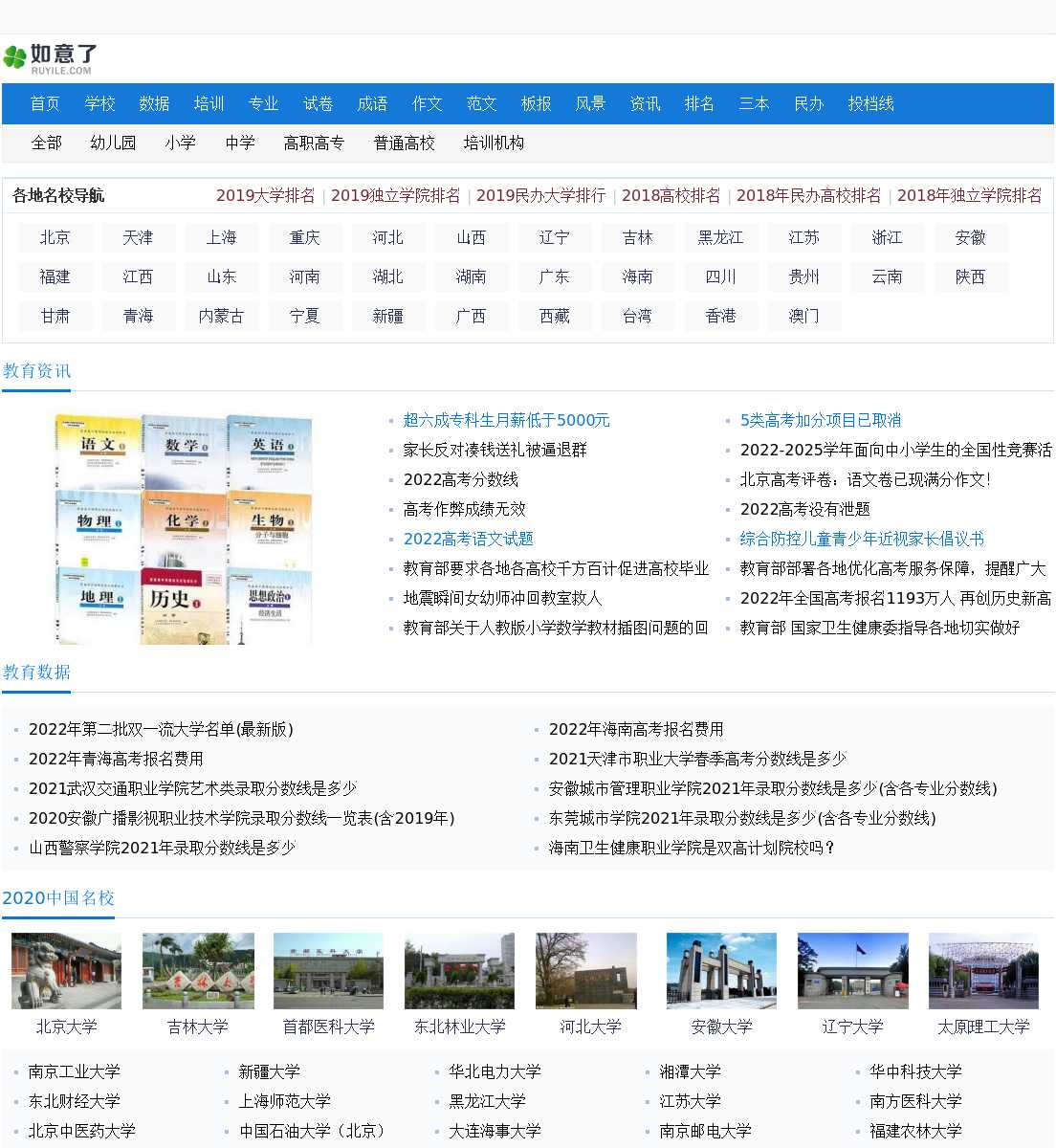Image resolution: width=1056 pixels, height=1148 pixels.
Task: Select the 香港 region button
Action: [720, 316]
